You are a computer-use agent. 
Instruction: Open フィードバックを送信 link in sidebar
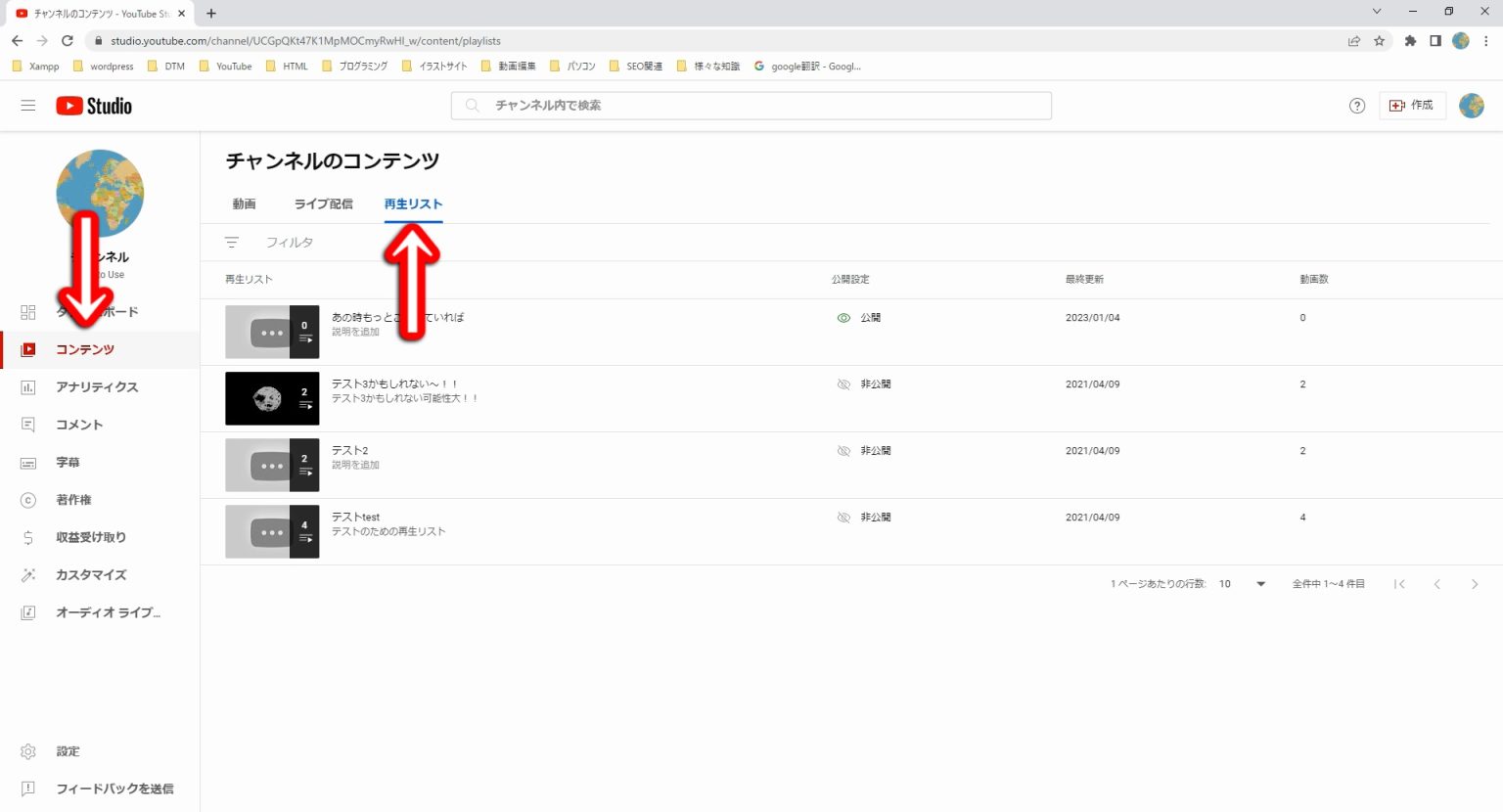pos(114,789)
